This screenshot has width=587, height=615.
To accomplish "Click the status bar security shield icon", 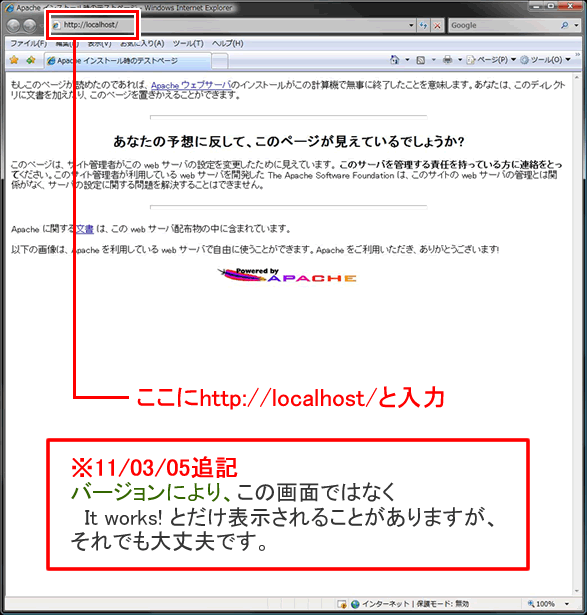I will [342, 604].
